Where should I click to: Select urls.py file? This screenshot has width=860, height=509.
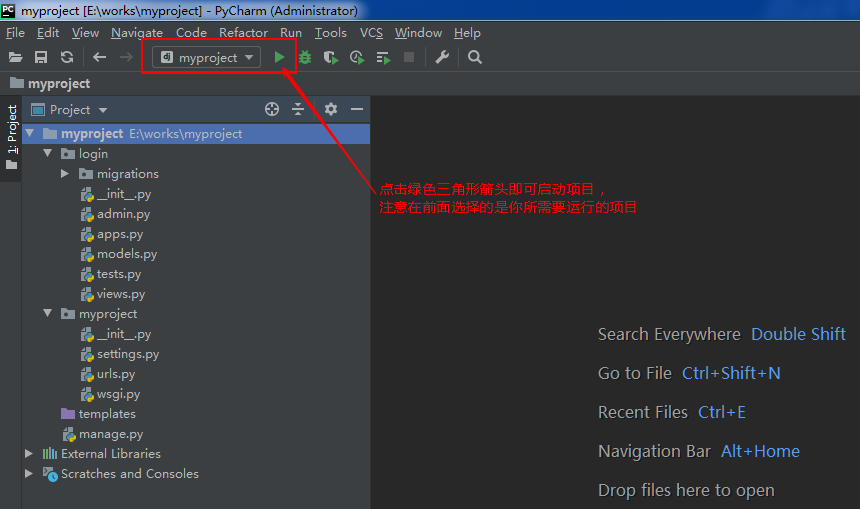pos(108,374)
